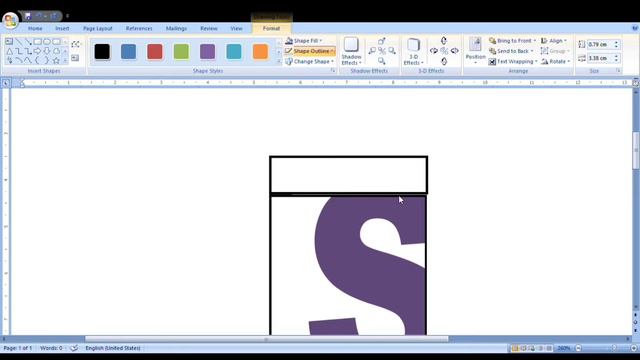Image resolution: width=640 pixels, height=360 pixels.
Task: Open the Shape Outline dropdown
Action: pyautogui.click(x=310, y=51)
